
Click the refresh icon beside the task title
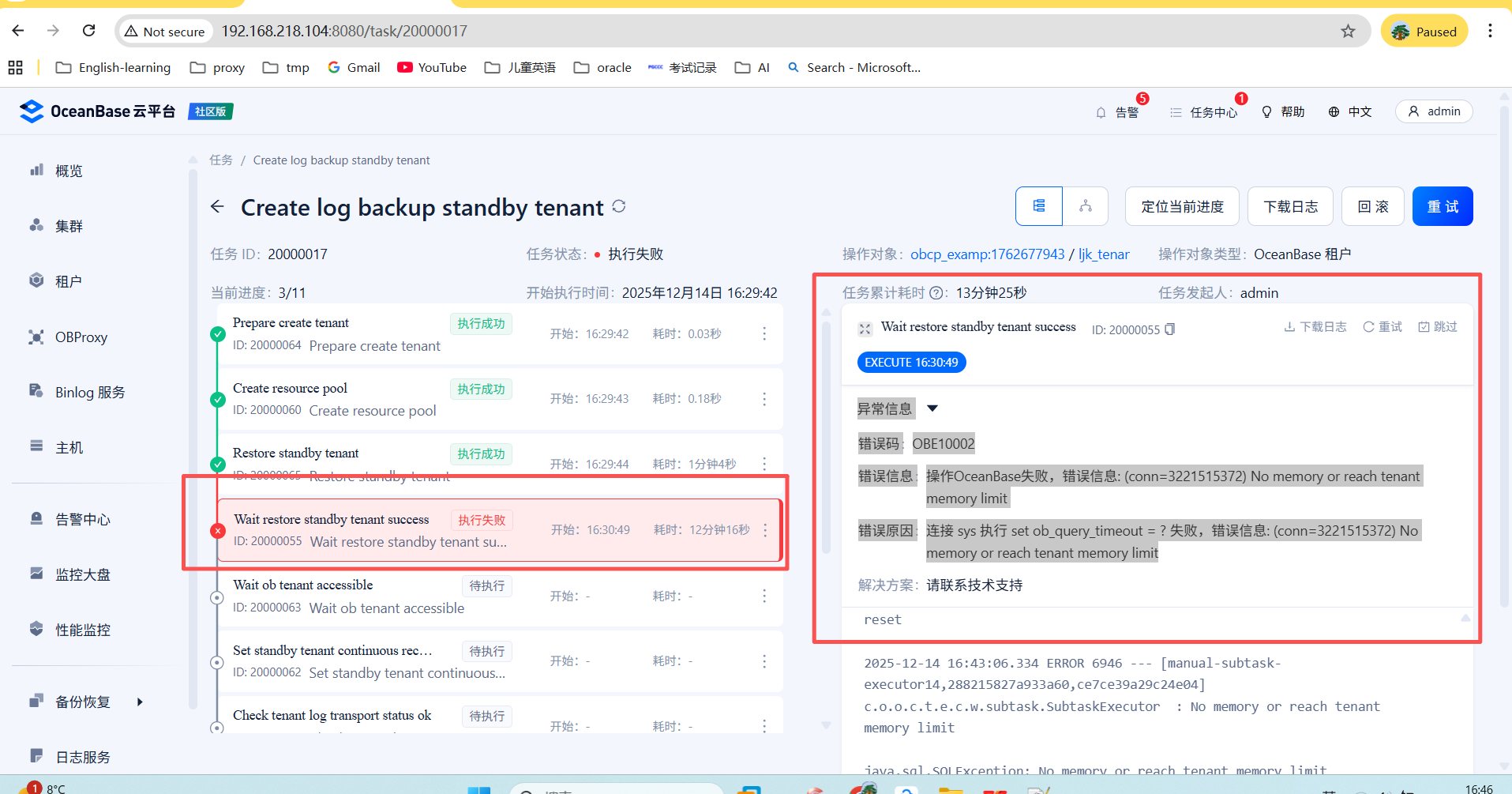[x=619, y=206]
